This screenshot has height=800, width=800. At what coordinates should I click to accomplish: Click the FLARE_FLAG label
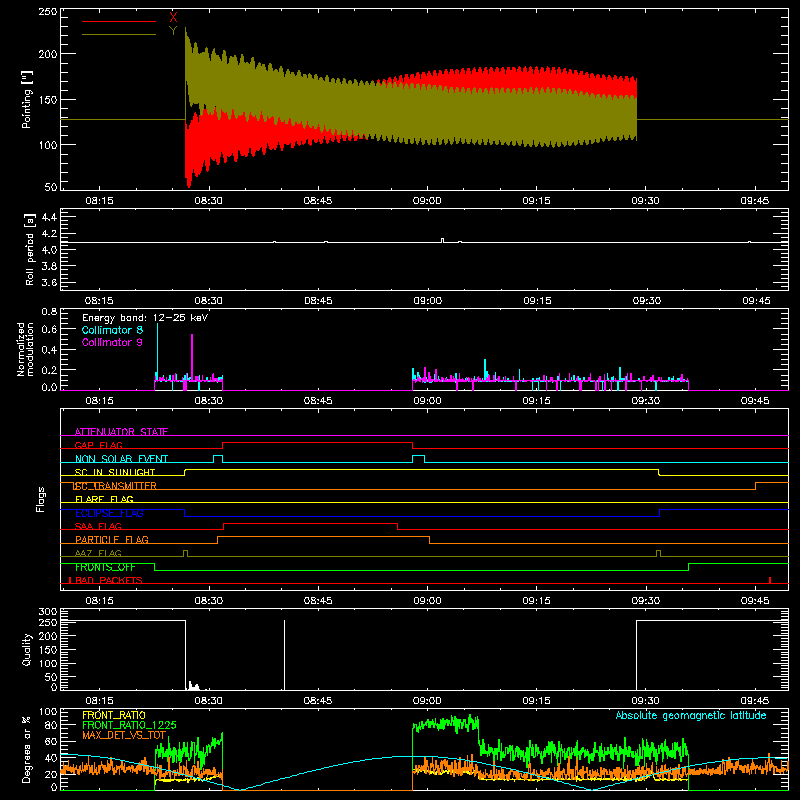[x=104, y=499]
